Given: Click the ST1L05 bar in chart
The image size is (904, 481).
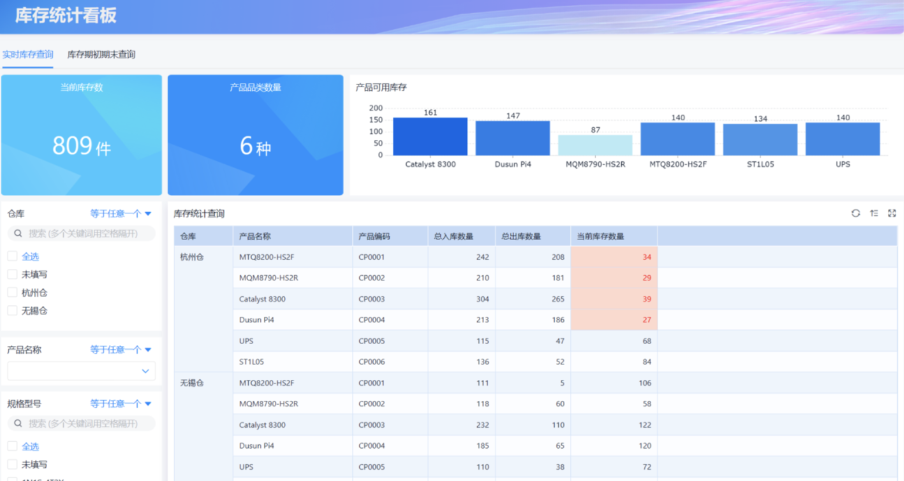Looking at the screenshot, I should (x=760, y=140).
